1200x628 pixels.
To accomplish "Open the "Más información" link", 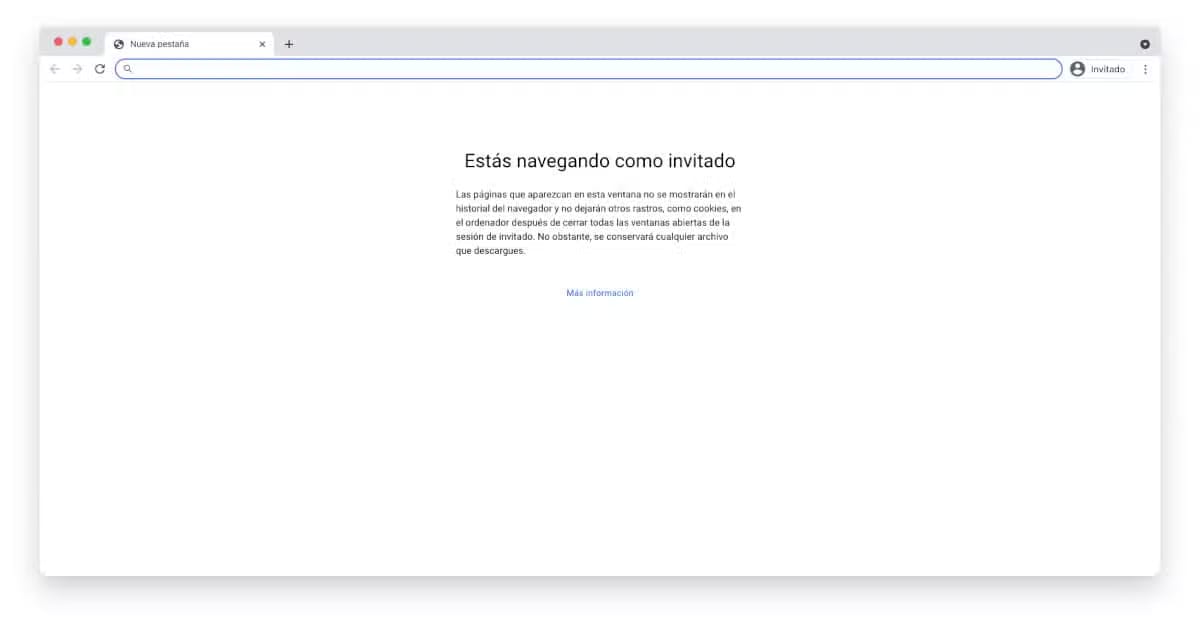I will pyautogui.click(x=599, y=293).
